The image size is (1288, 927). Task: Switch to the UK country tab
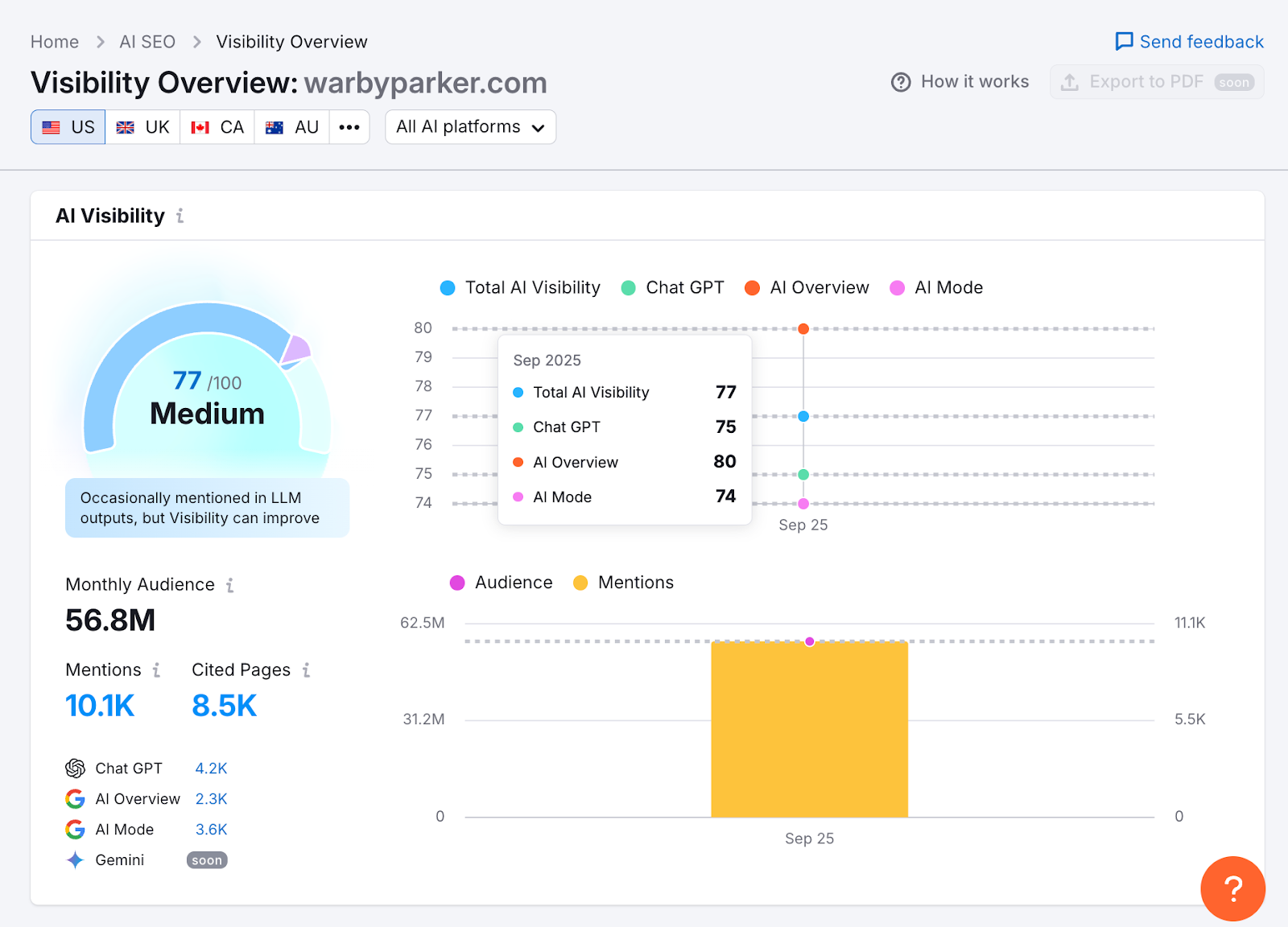[142, 126]
